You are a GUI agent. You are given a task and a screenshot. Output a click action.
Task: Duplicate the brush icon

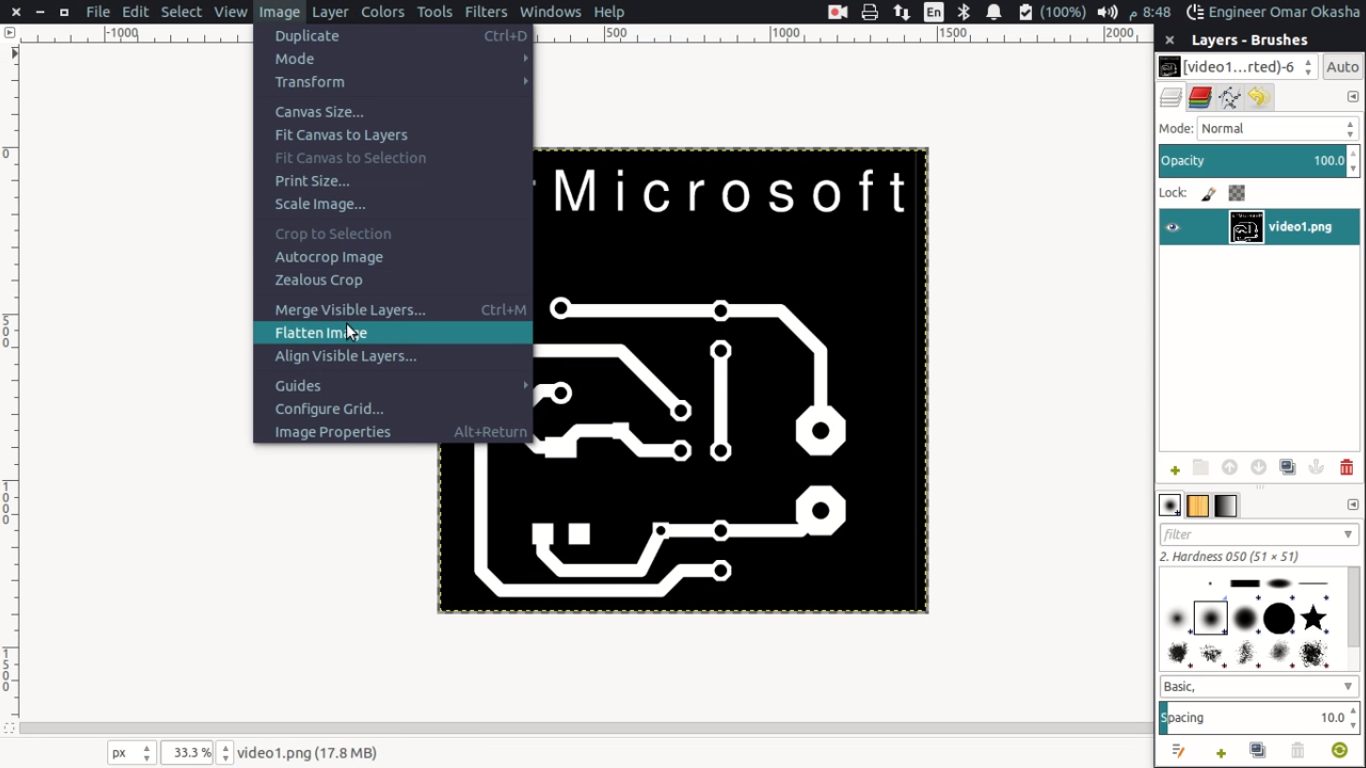click(1258, 751)
